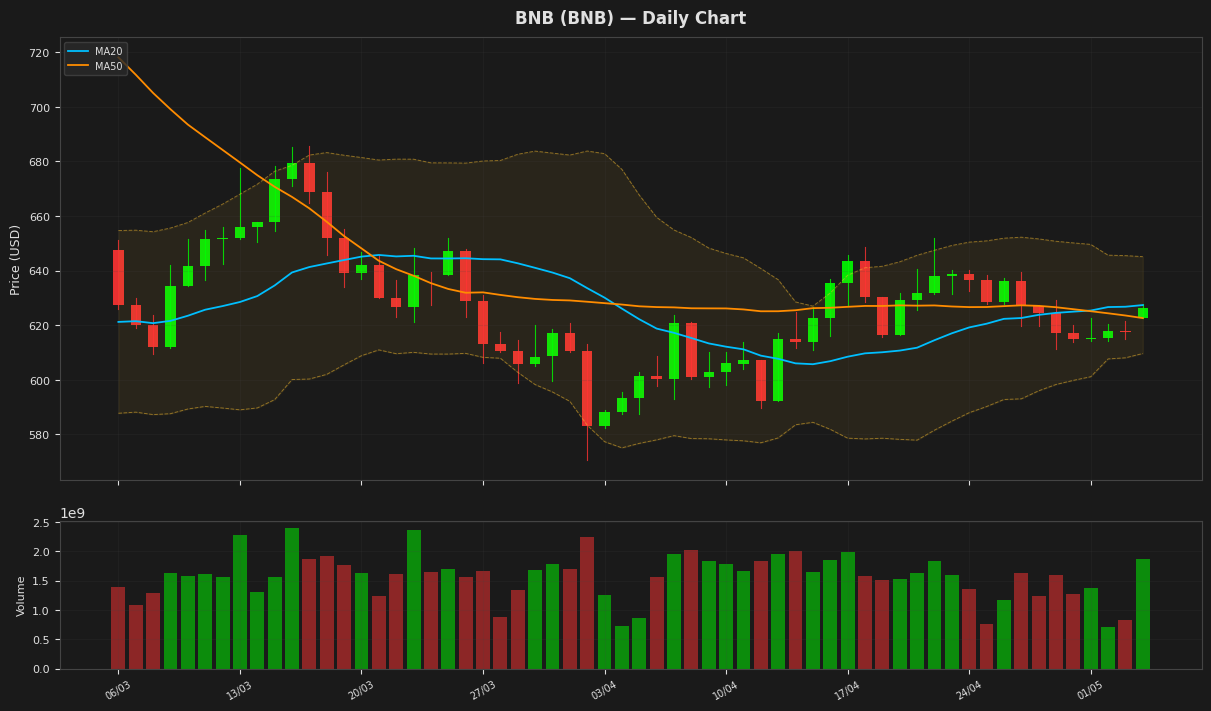Screen dimensions: 1211x711
Task: Click the first red candlestick at 06/03
Action: (118, 277)
